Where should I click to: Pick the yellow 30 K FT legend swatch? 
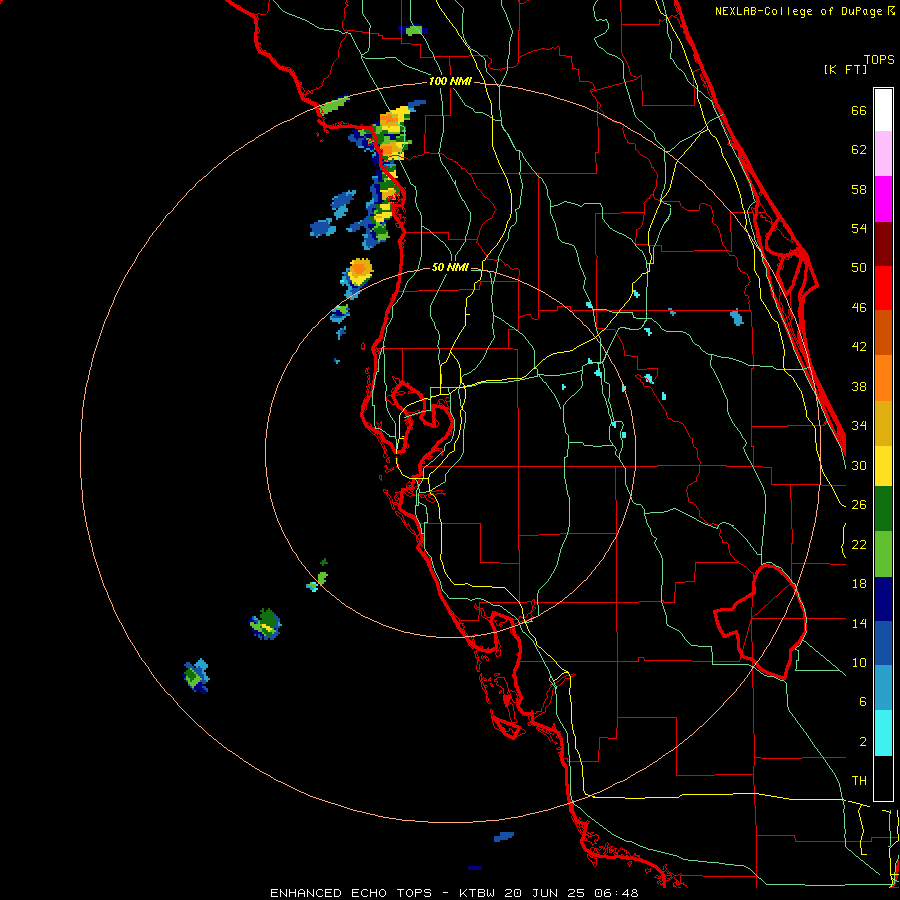pyautogui.click(x=883, y=466)
